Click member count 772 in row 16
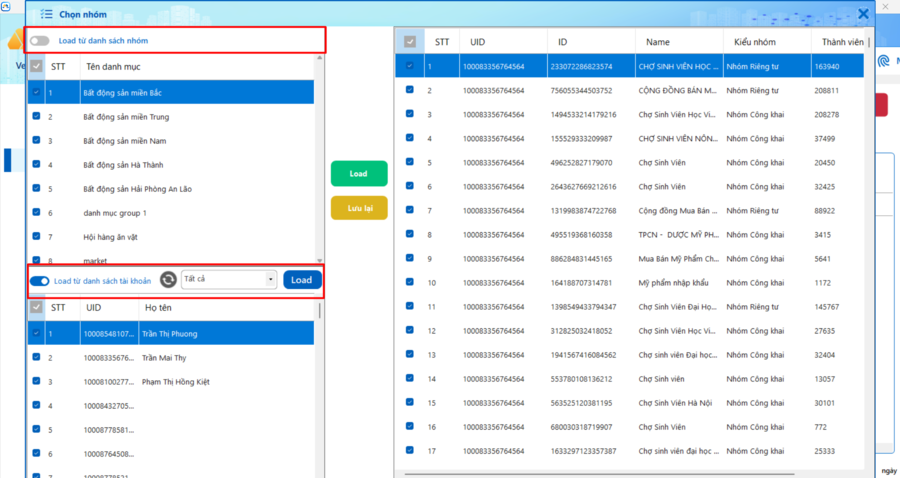 point(820,427)
